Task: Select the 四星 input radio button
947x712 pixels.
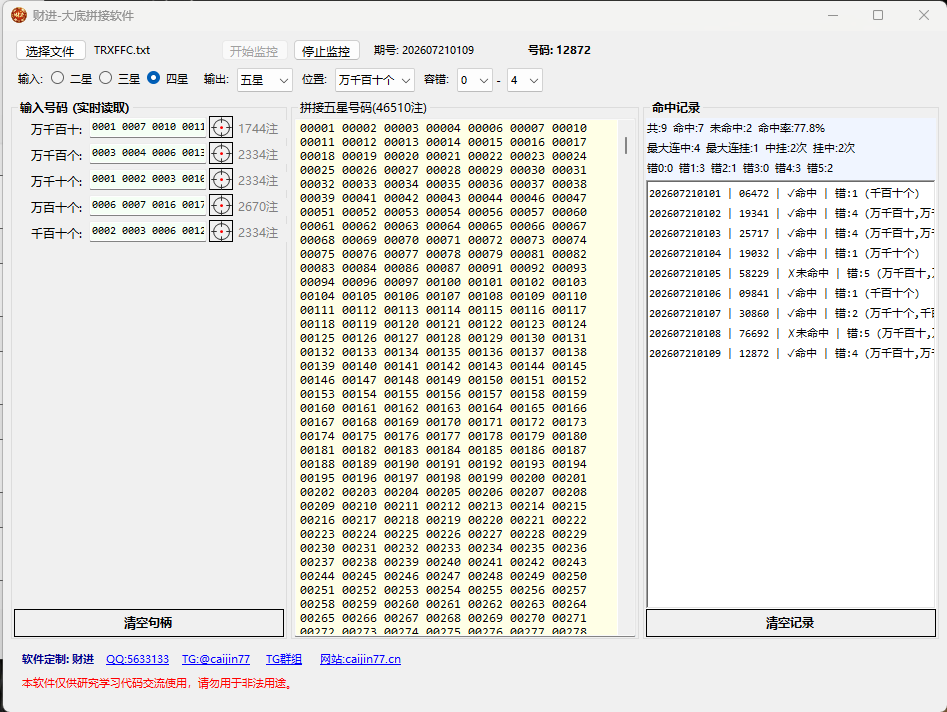Action: pos(154,78)
